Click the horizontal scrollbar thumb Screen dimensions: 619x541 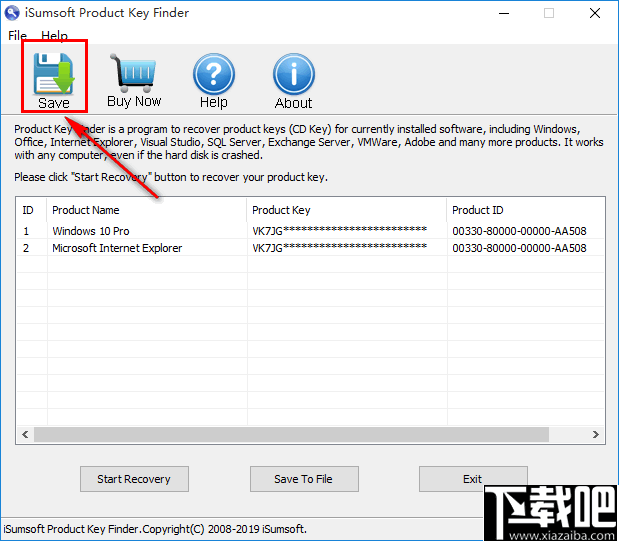coord(291,434)
